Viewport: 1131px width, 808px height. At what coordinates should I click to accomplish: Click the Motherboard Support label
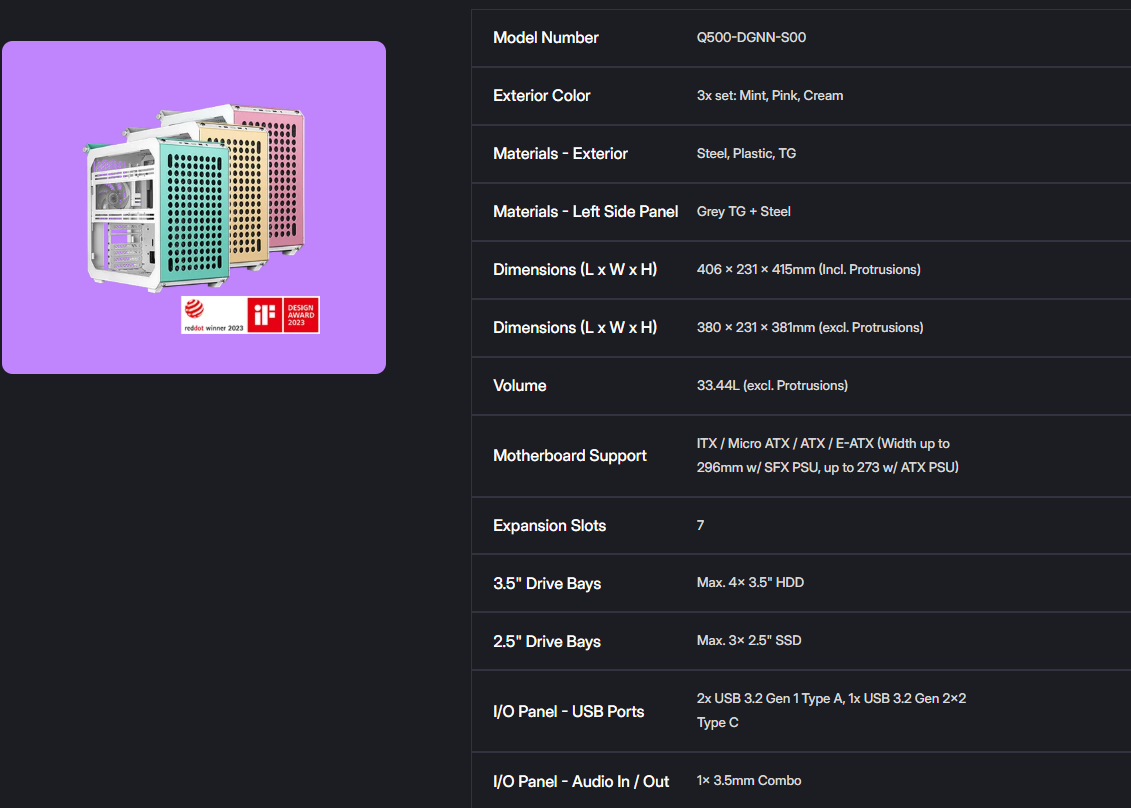pos(570,456)
